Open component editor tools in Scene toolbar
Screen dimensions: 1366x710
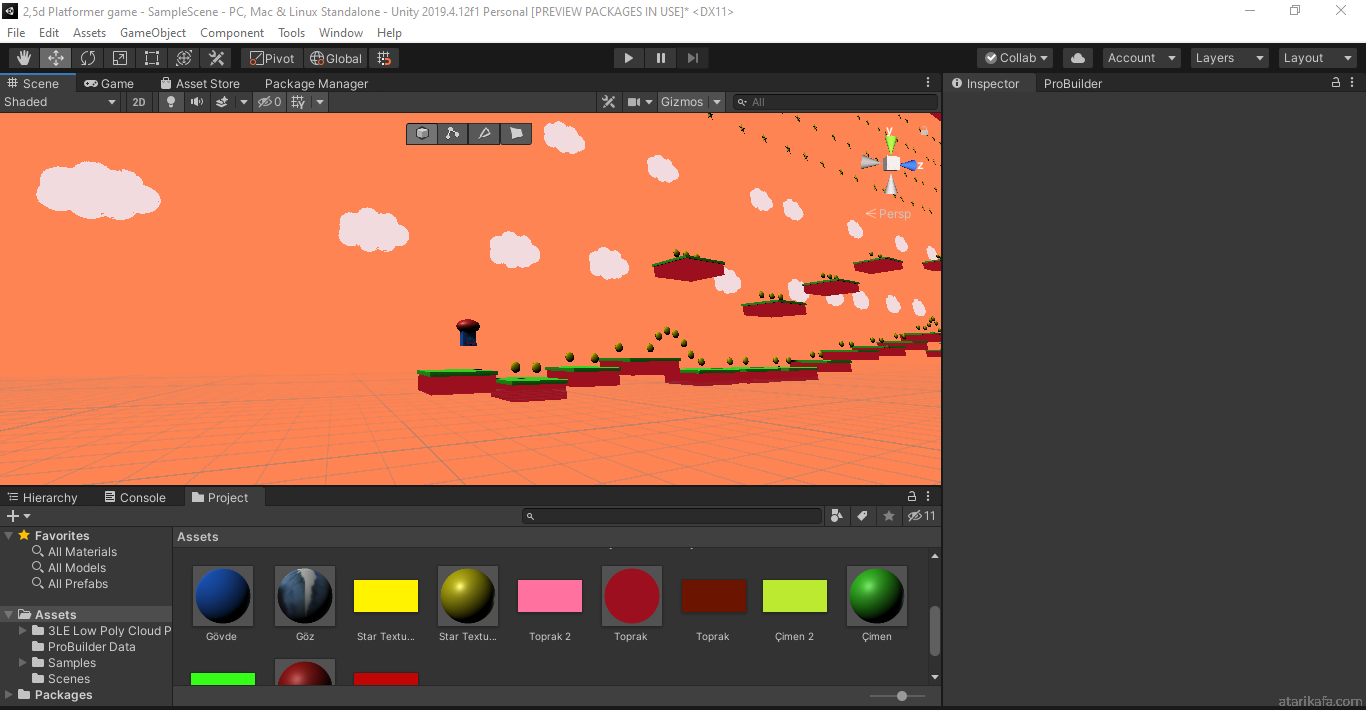pos(608,102)
